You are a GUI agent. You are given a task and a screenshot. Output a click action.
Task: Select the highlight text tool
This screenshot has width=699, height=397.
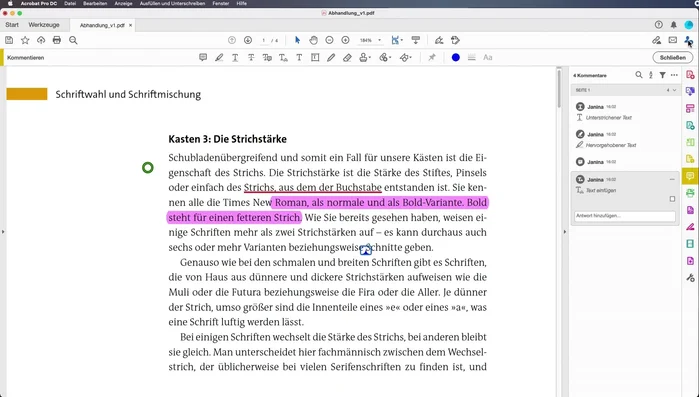coord(219,57)
